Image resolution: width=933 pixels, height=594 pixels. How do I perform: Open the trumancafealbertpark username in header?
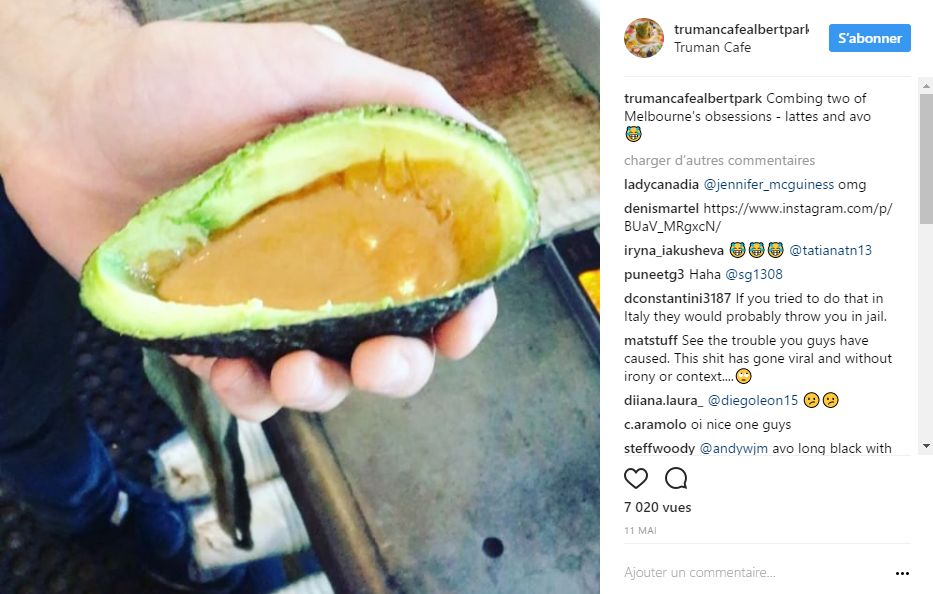coord(741,29)
